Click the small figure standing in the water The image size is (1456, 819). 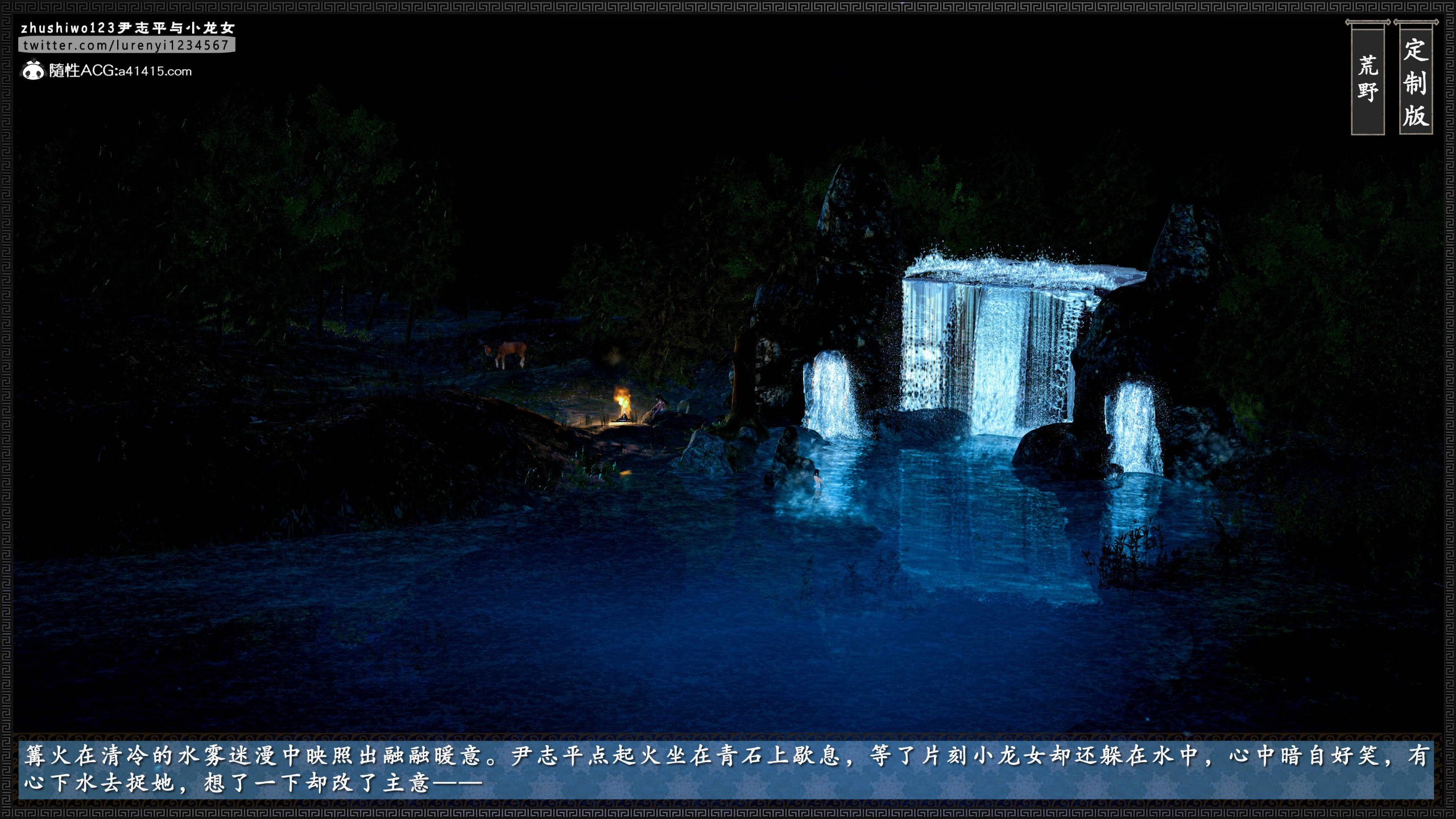coord(817,482)
